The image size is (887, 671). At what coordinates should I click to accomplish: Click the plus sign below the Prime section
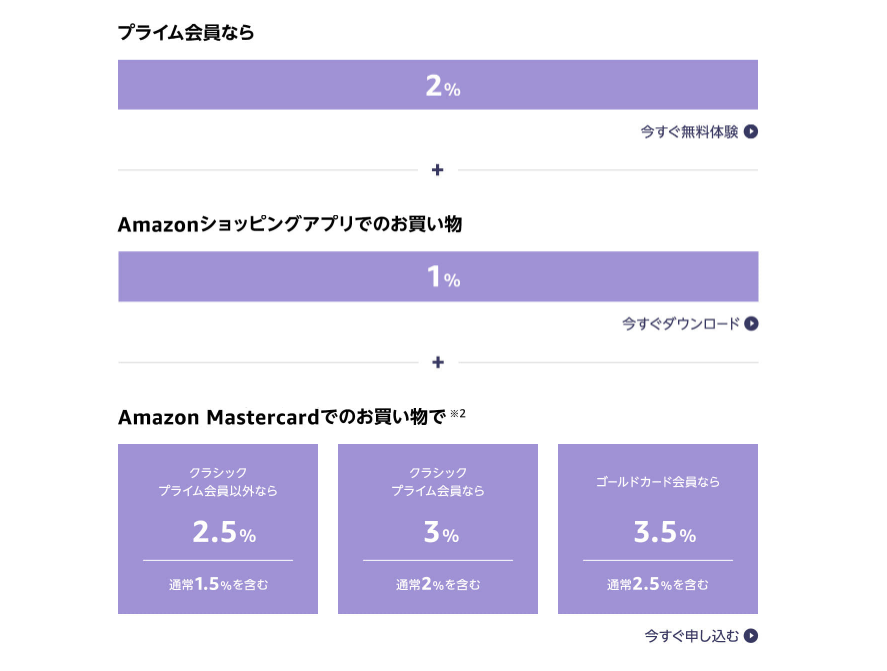pos(437,170)
